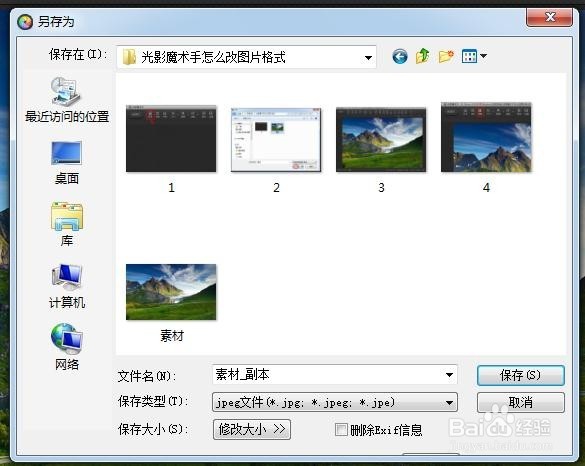Go to 桌面 in the sidebar
585x466 pixels.
click(x=67, y=163)
